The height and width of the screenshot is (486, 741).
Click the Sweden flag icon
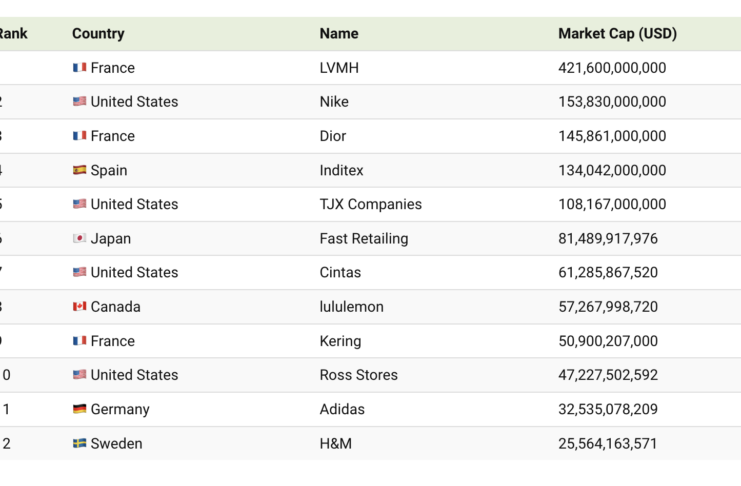click(x=79, y=443)
